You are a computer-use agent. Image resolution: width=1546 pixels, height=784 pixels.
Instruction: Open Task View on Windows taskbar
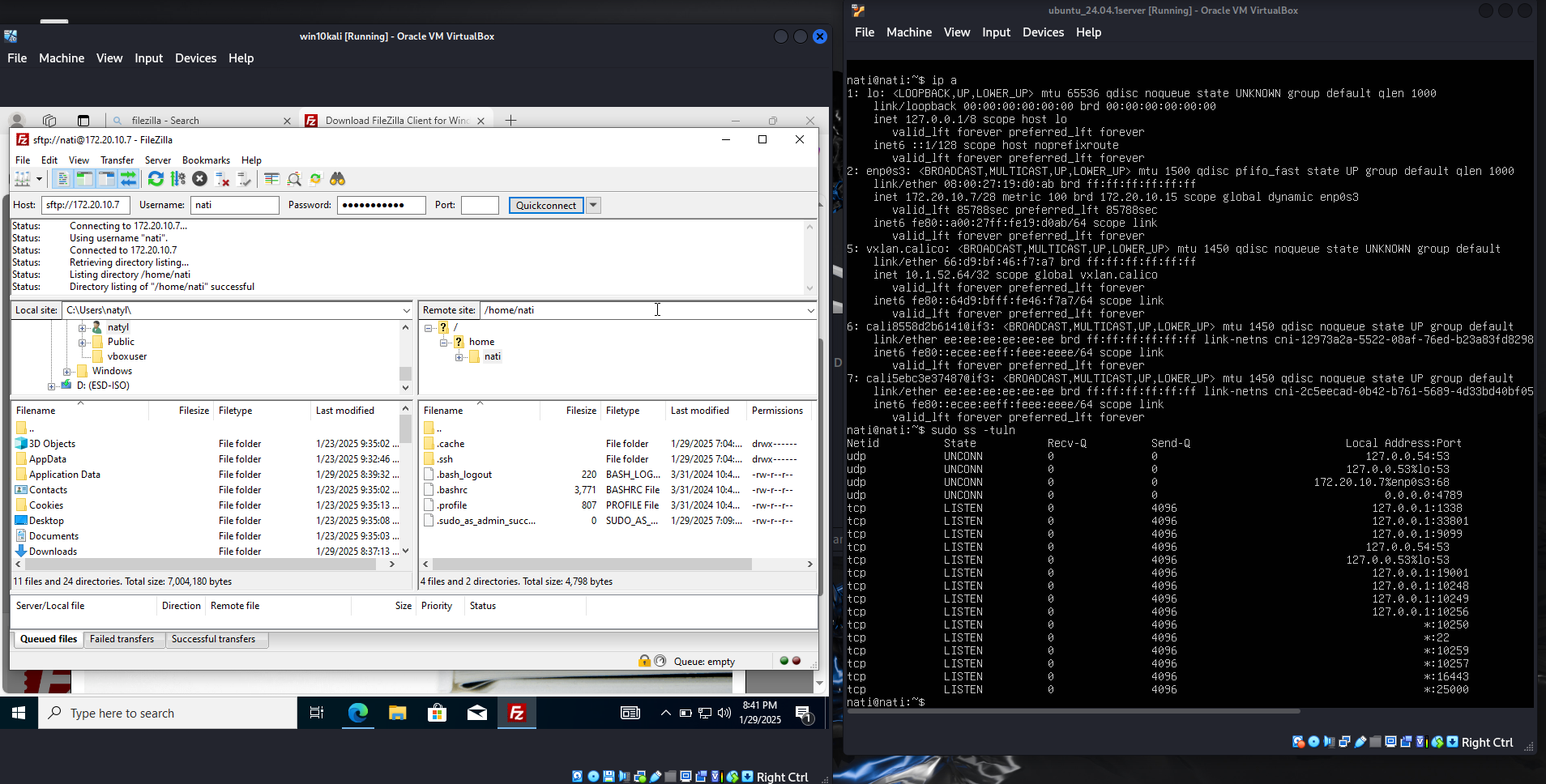tap(317, 713)
